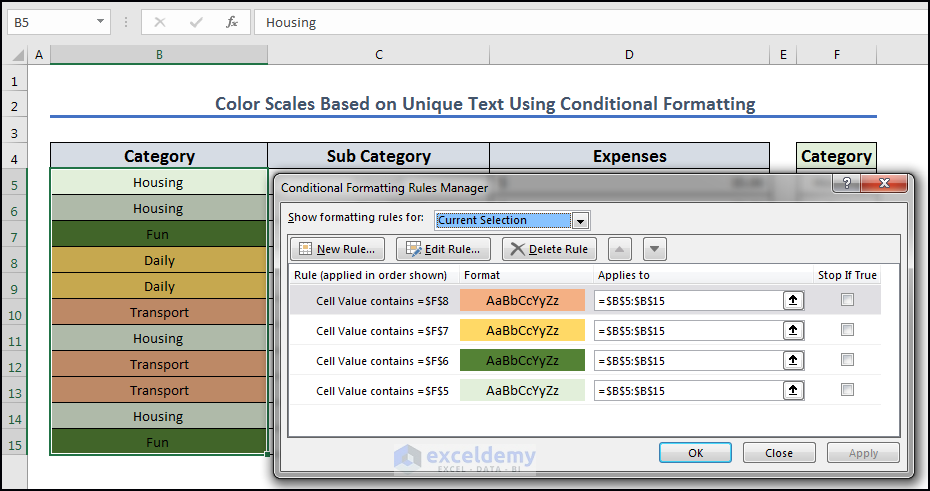Enable Stop If True for $F$8 rule
The height and width of the screenshot is (491, 930).
click(x=847, y=300)
